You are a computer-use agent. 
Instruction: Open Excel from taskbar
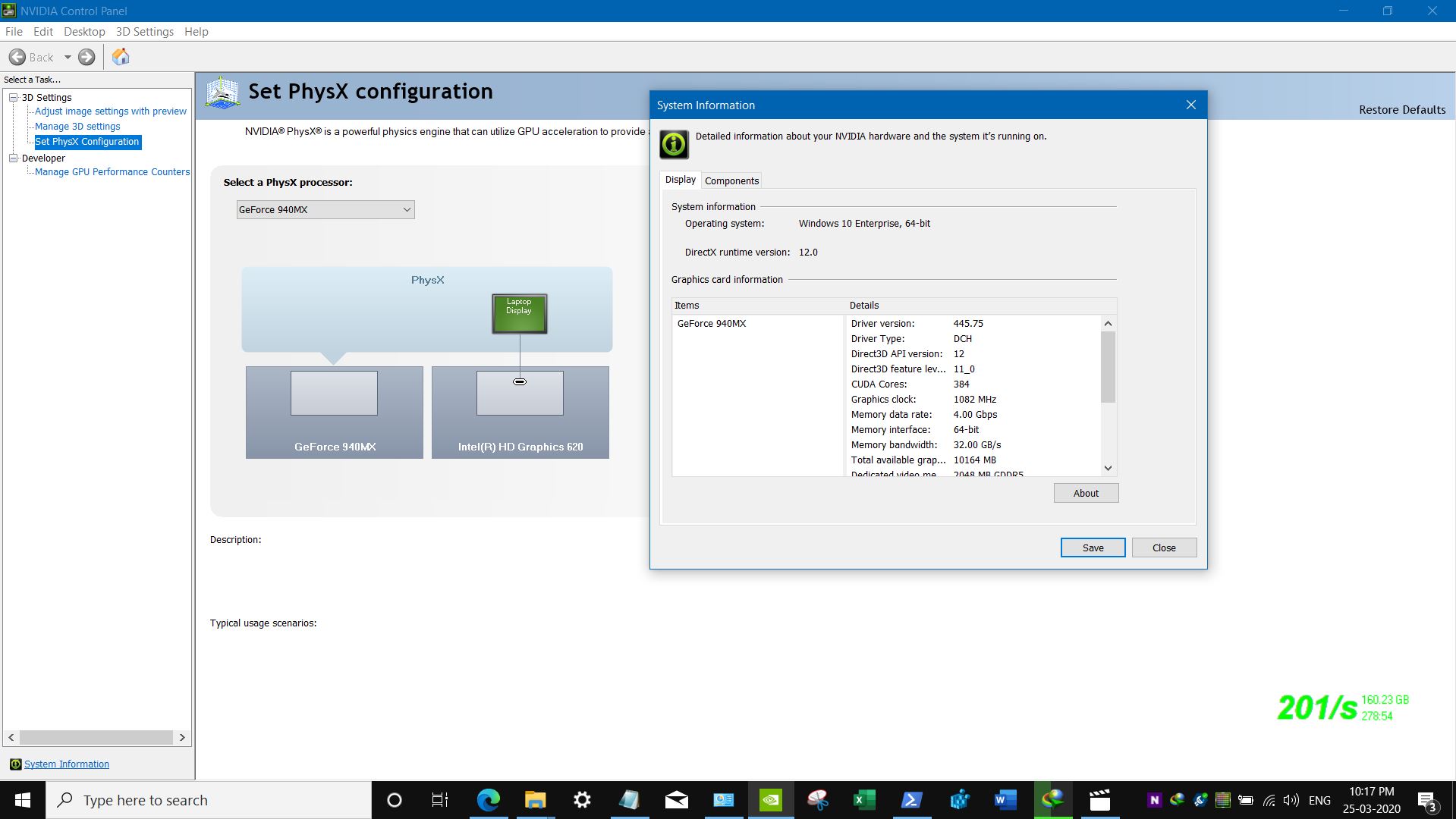pyautogui.click(x=864, y=800)
